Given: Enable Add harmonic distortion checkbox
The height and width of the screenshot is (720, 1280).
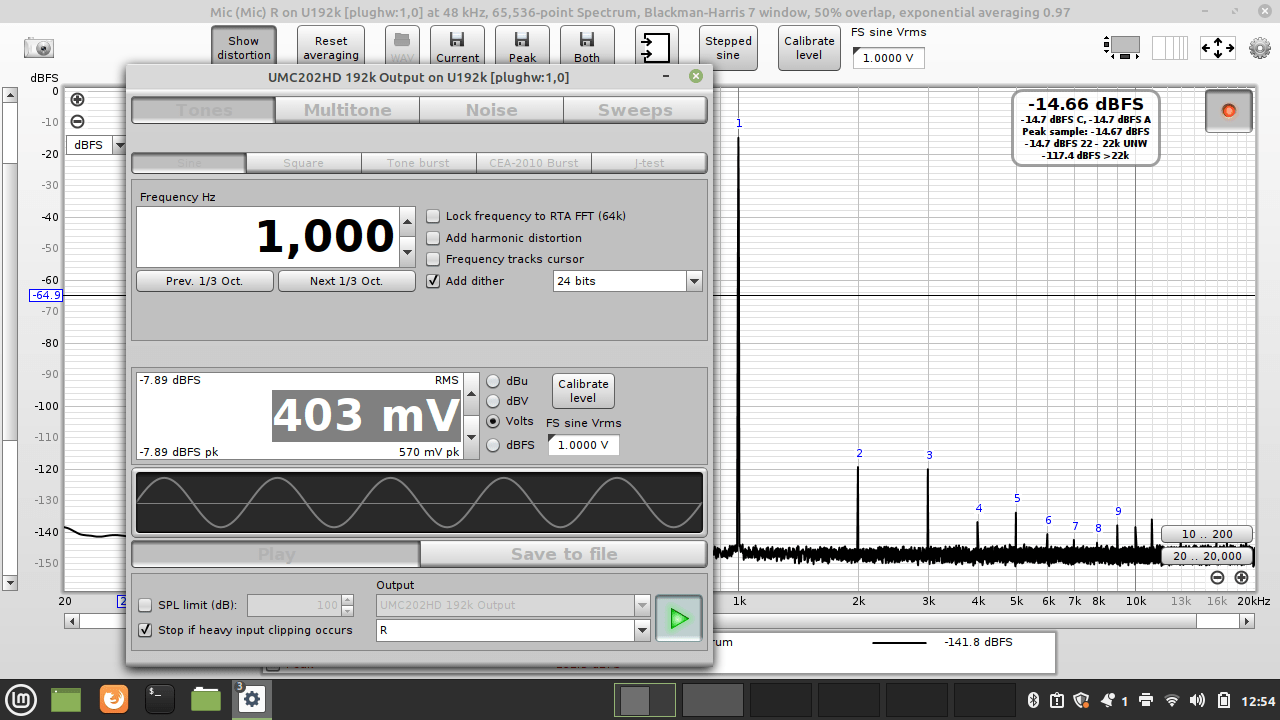Looking at the screenshot, I should click(433, 238).
